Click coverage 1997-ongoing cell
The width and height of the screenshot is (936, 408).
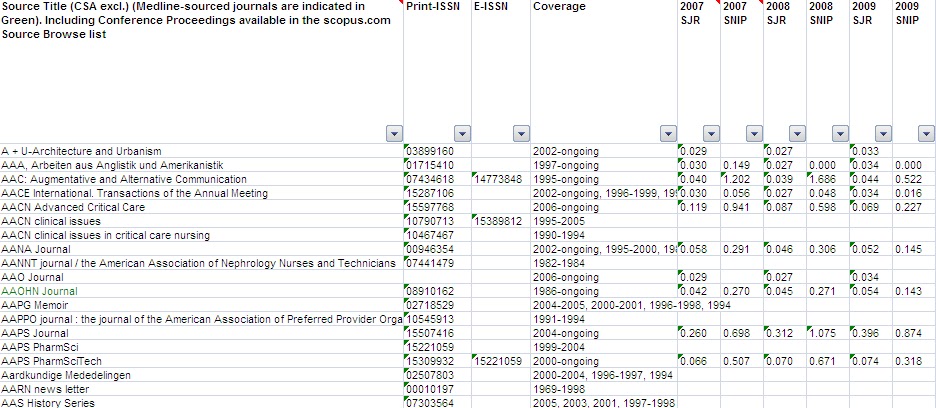click(604, 165)
